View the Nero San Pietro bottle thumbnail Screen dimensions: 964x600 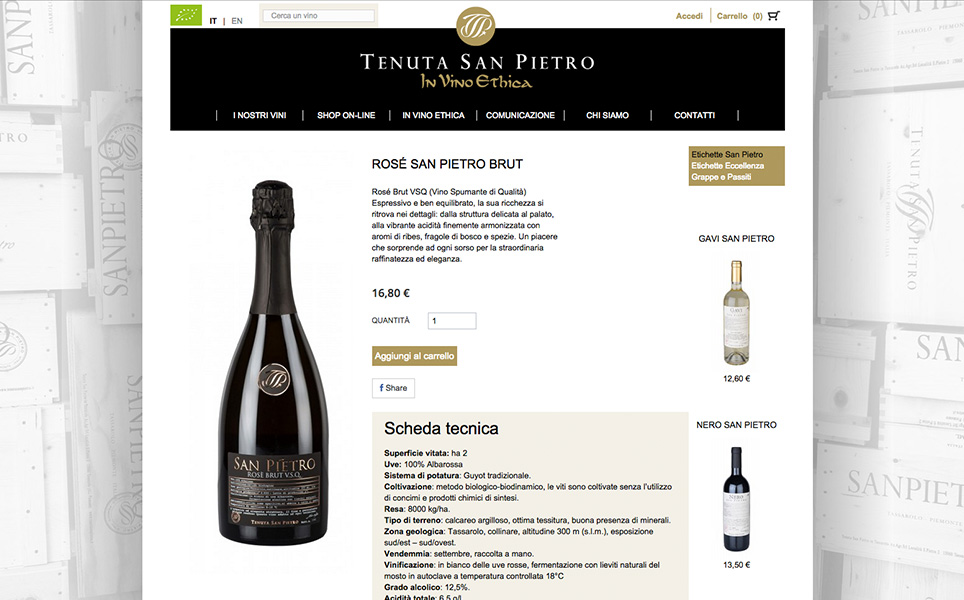pos(737,499)
